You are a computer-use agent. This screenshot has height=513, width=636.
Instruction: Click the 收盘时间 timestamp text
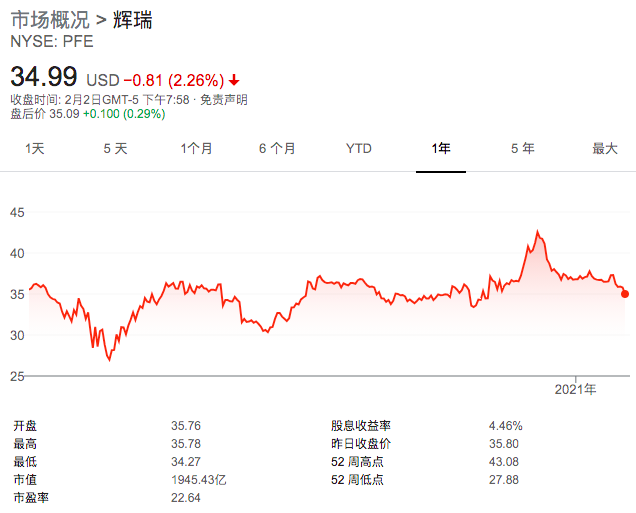tap(100, 99)
